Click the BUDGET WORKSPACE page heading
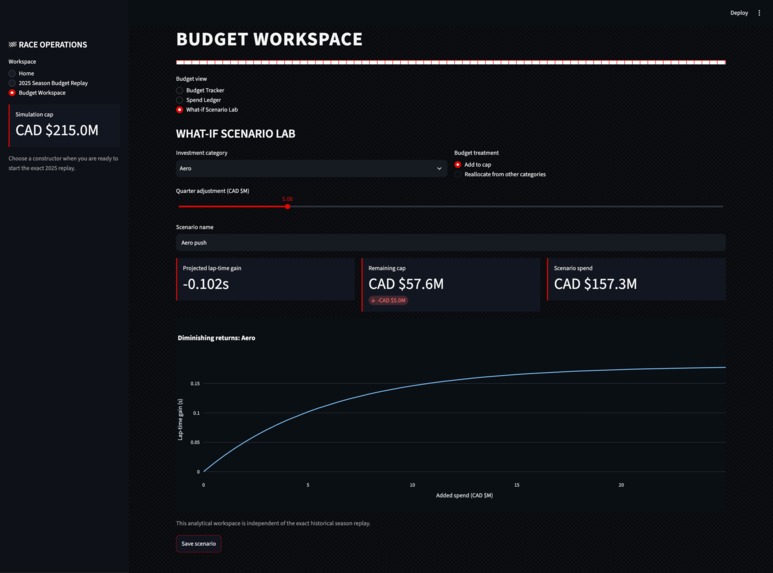 (269, 39)
